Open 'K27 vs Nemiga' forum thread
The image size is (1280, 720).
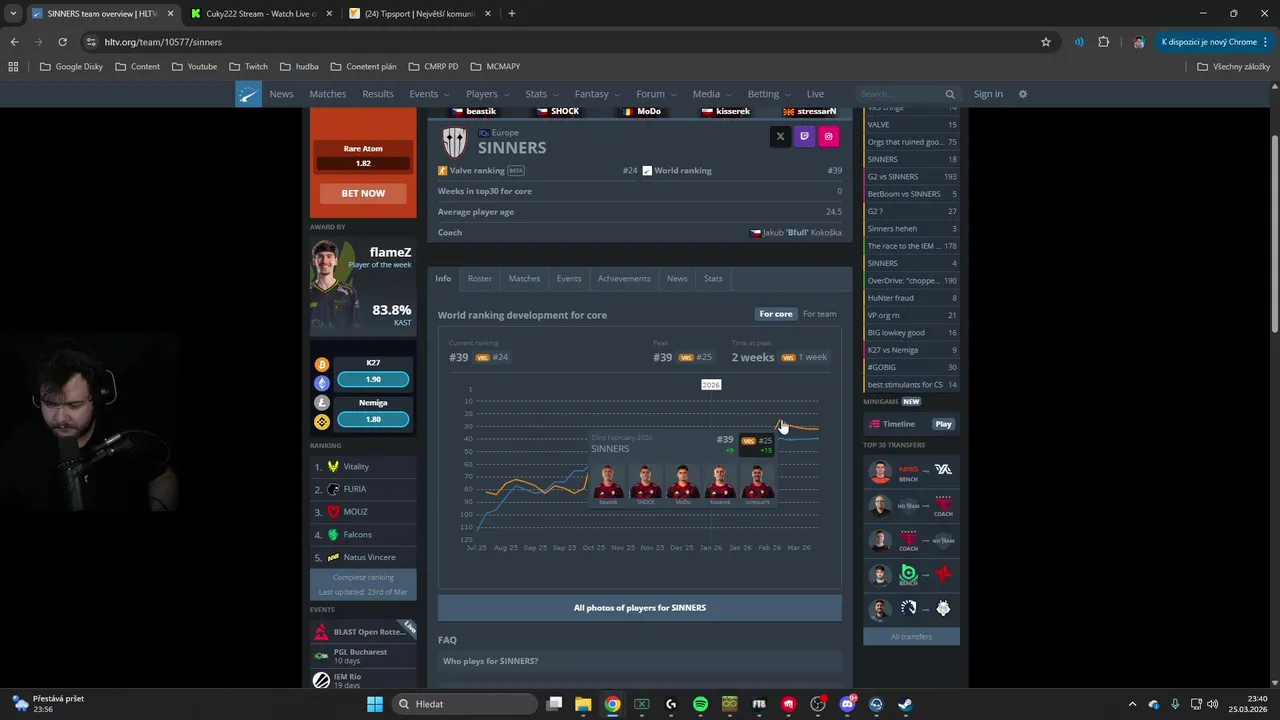[911, 350]
